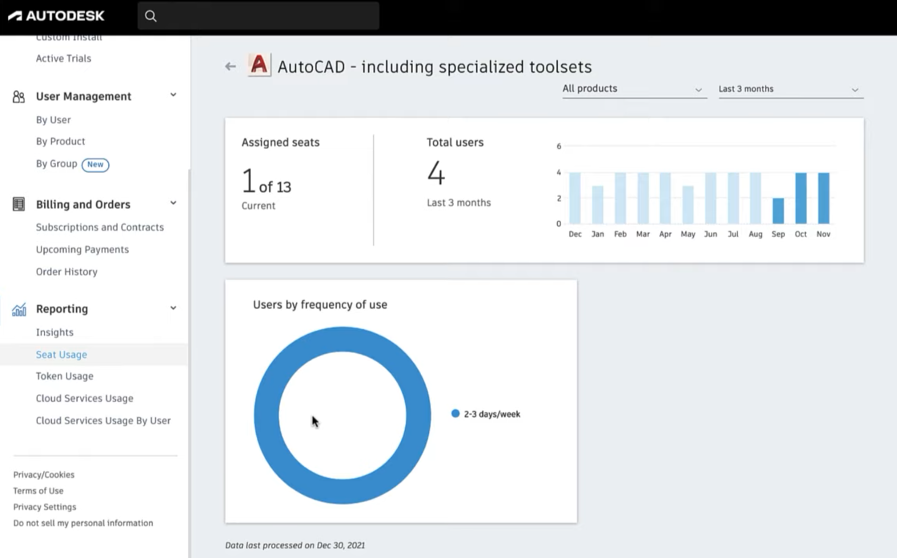Click the back arrow beside AutoCAD title
Image resolution: width=897 pixels, height=558 pixels.
click(x=231, y=66)
